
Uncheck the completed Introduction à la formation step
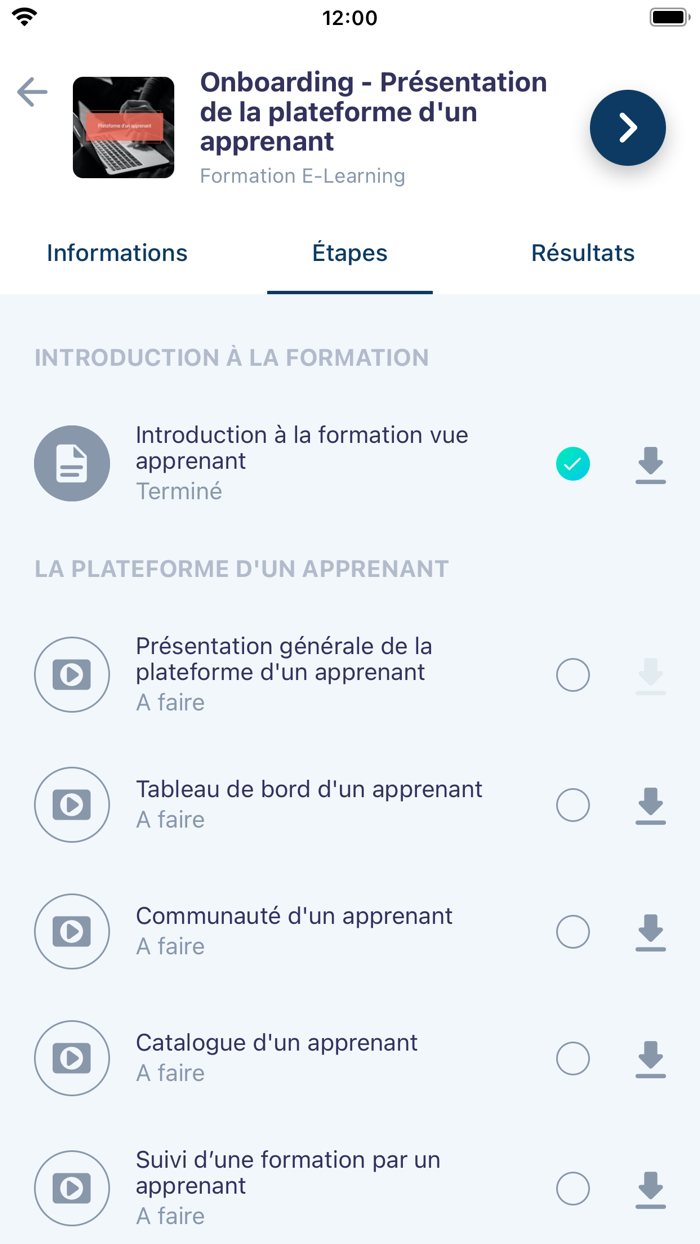click(x=572, y=463)
